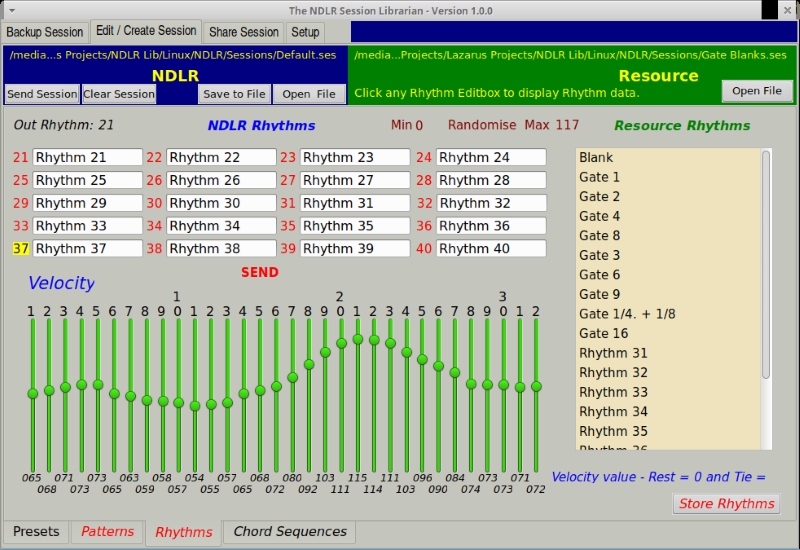Open the Patterns bottom tab

tap(107, 532)
